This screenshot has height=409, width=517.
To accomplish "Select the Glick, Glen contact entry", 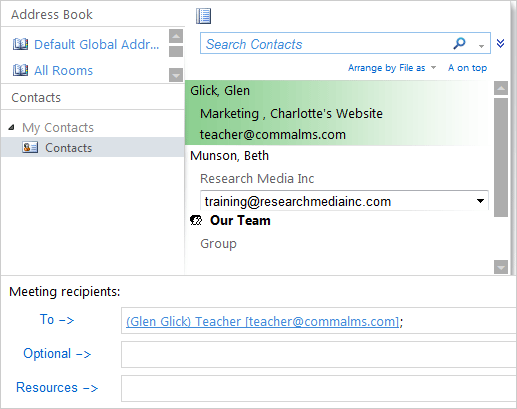I will point(339,113).
